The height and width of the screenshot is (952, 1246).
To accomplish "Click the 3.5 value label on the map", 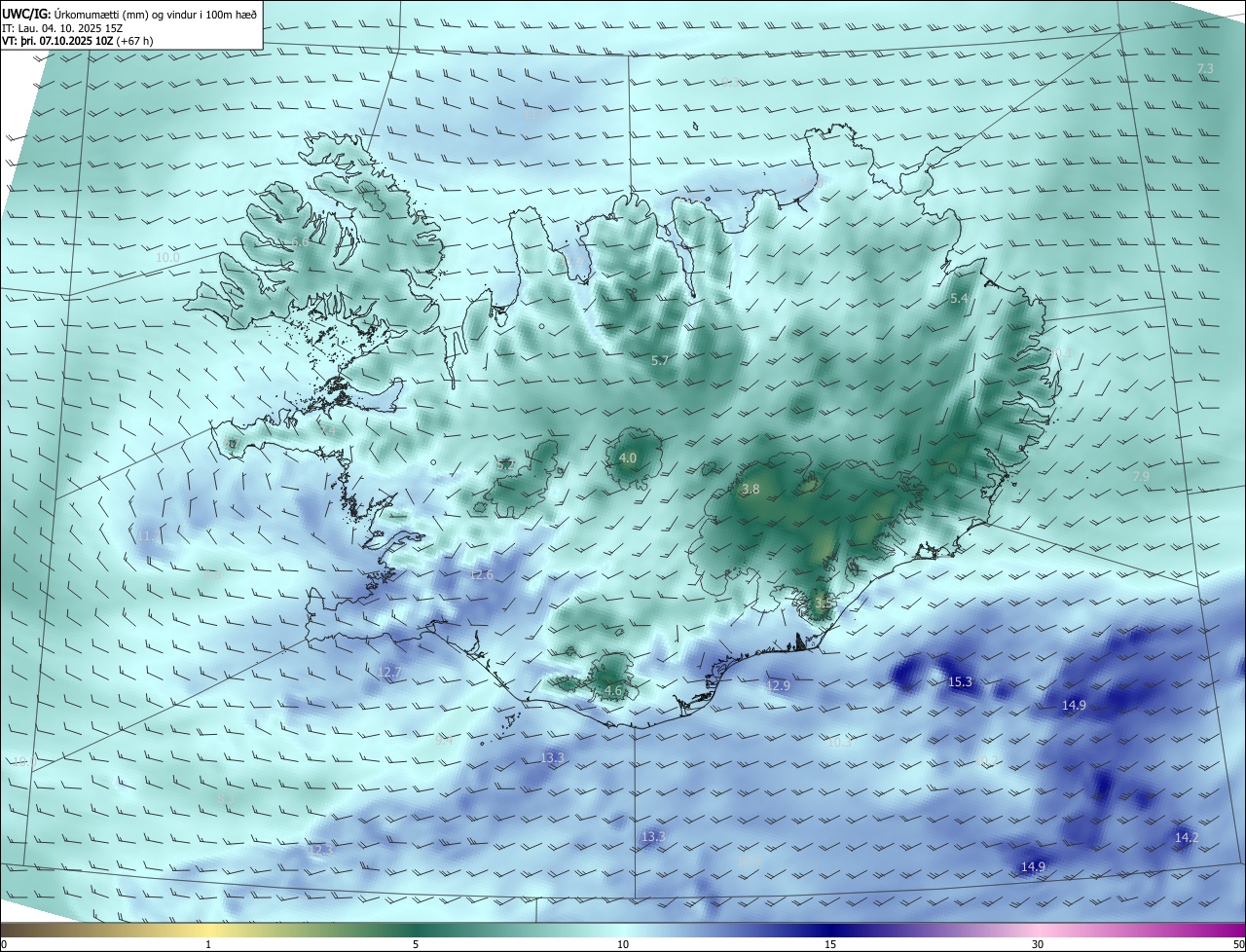I will [x=824, y=604].
